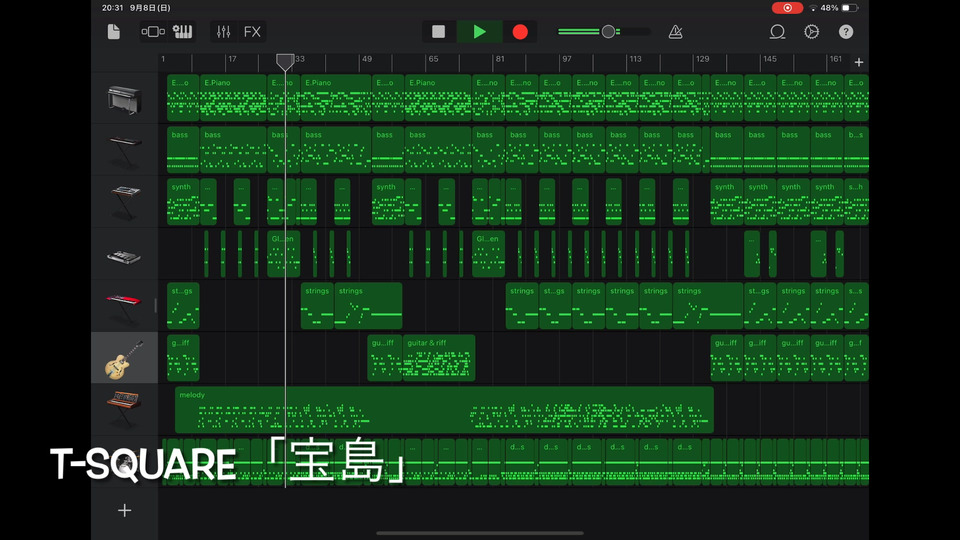Select the first bass region at bar 1
This screenshot has width=960, height=540.
point(182,150)
